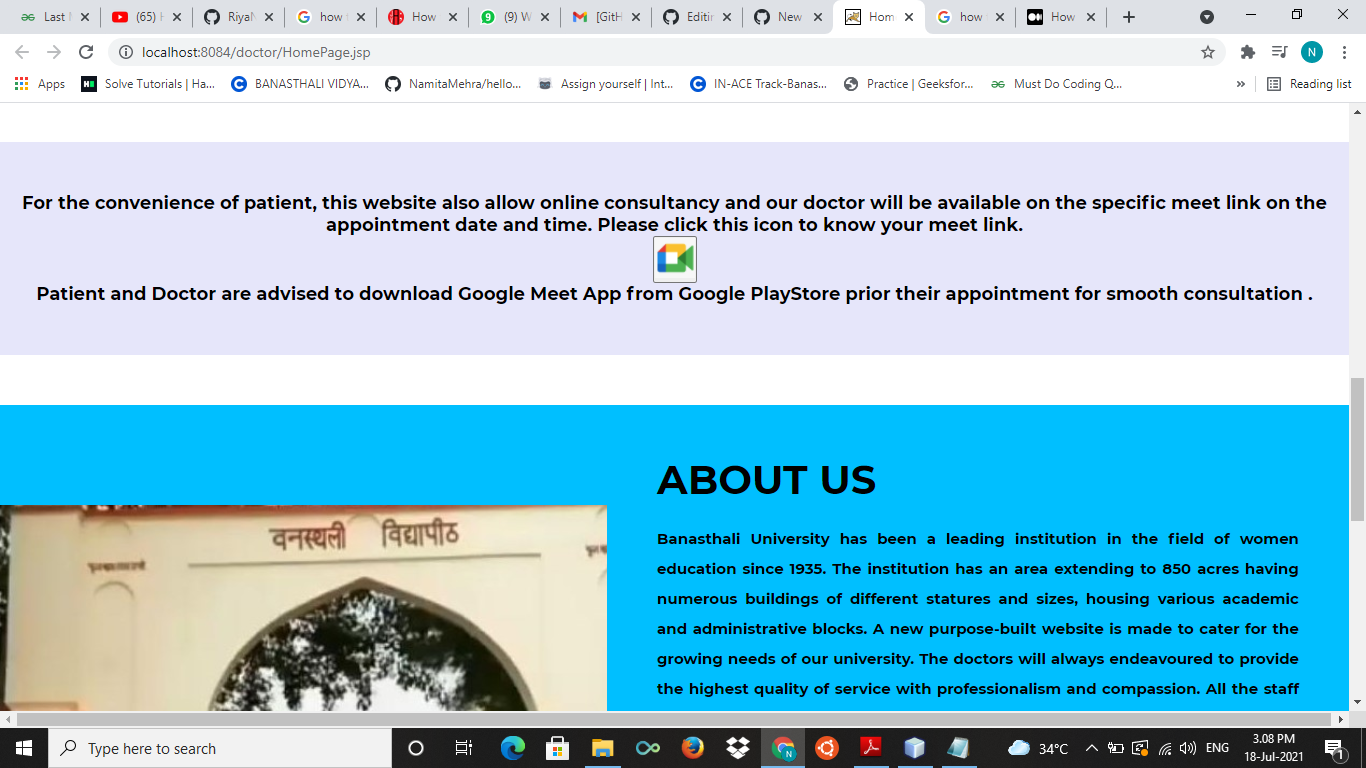This screenshot has width=1366, height=768.
Task: Open the volume control in tray
Action: click(1188, 748)
